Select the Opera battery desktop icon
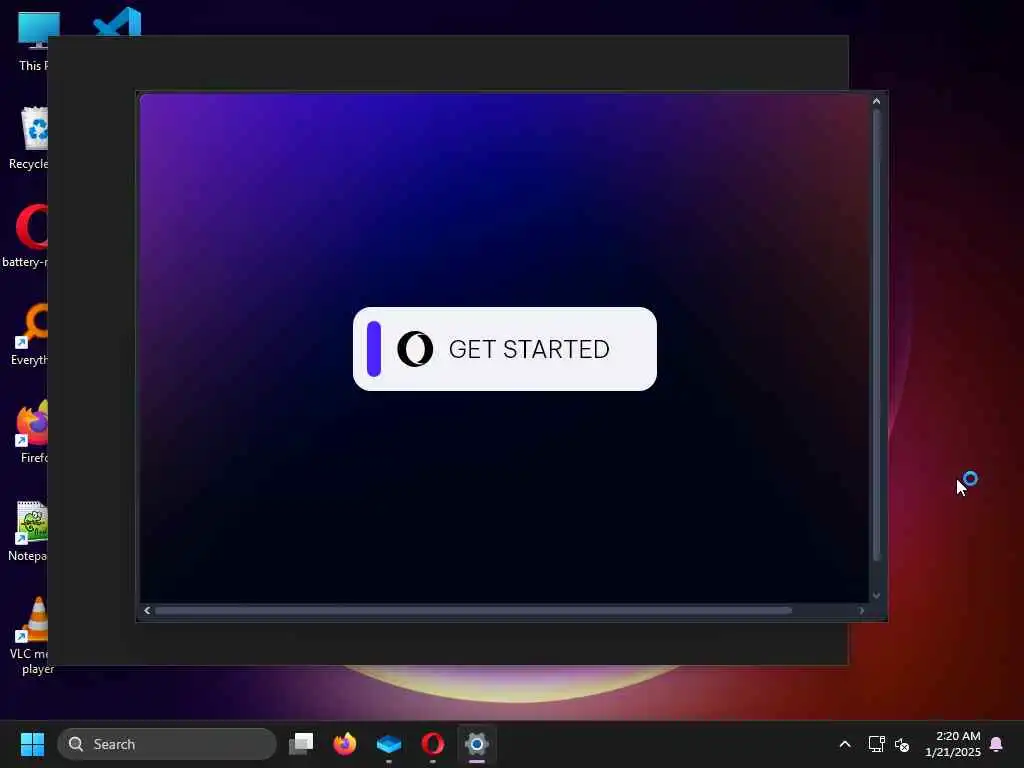Screen dimensions: 1024x768 click(x=26, y=236)
